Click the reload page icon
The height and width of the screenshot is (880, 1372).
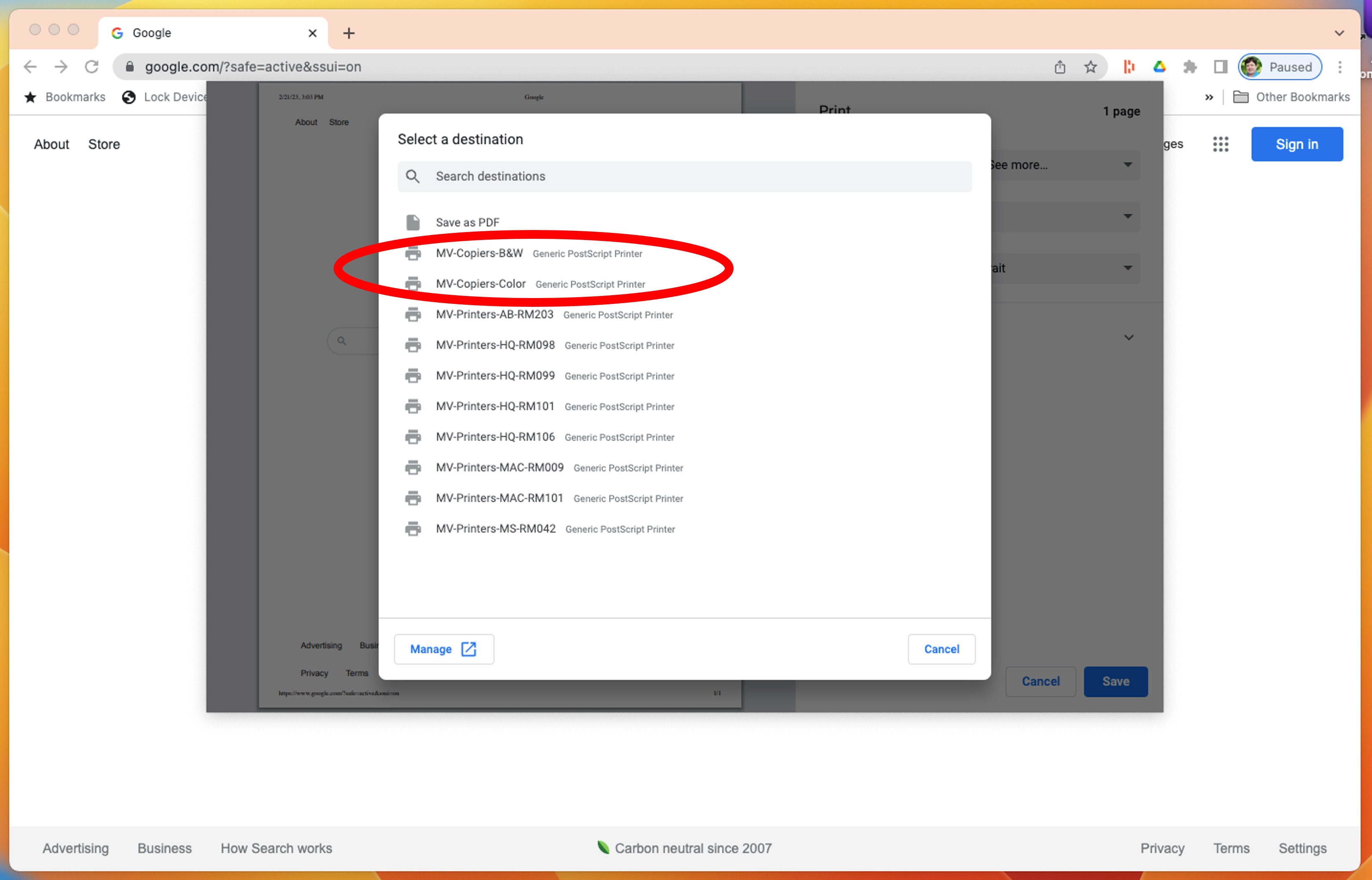pos(91,67)
